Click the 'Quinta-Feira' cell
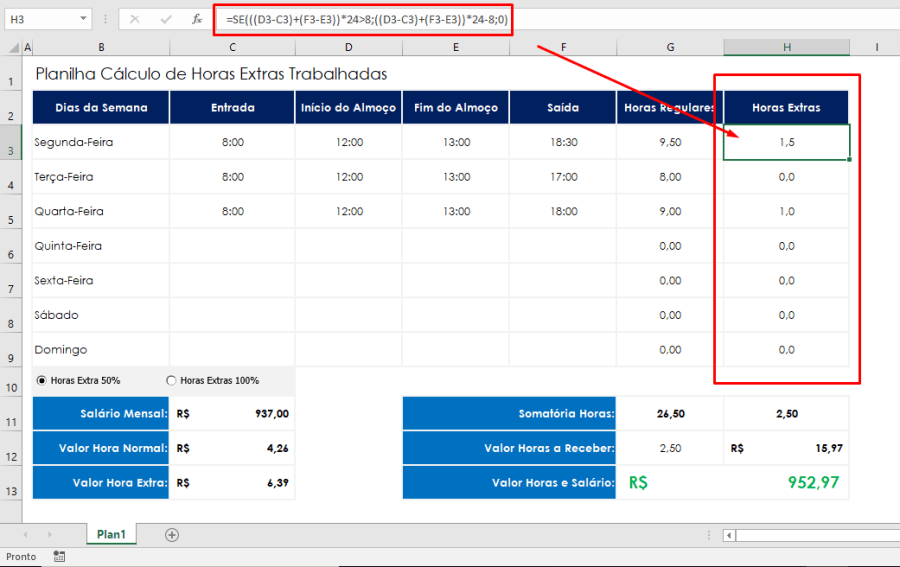Viewport: 900px width, 567px height. [x=101, y=246]
